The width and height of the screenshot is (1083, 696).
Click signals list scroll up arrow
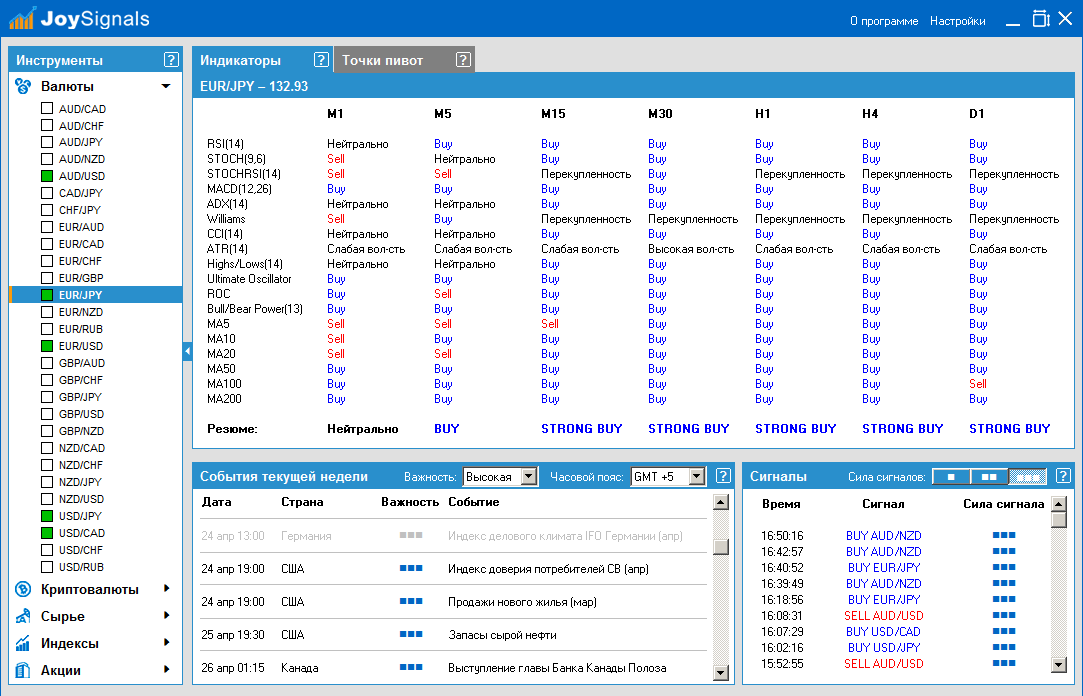(x=1058, y=503)
